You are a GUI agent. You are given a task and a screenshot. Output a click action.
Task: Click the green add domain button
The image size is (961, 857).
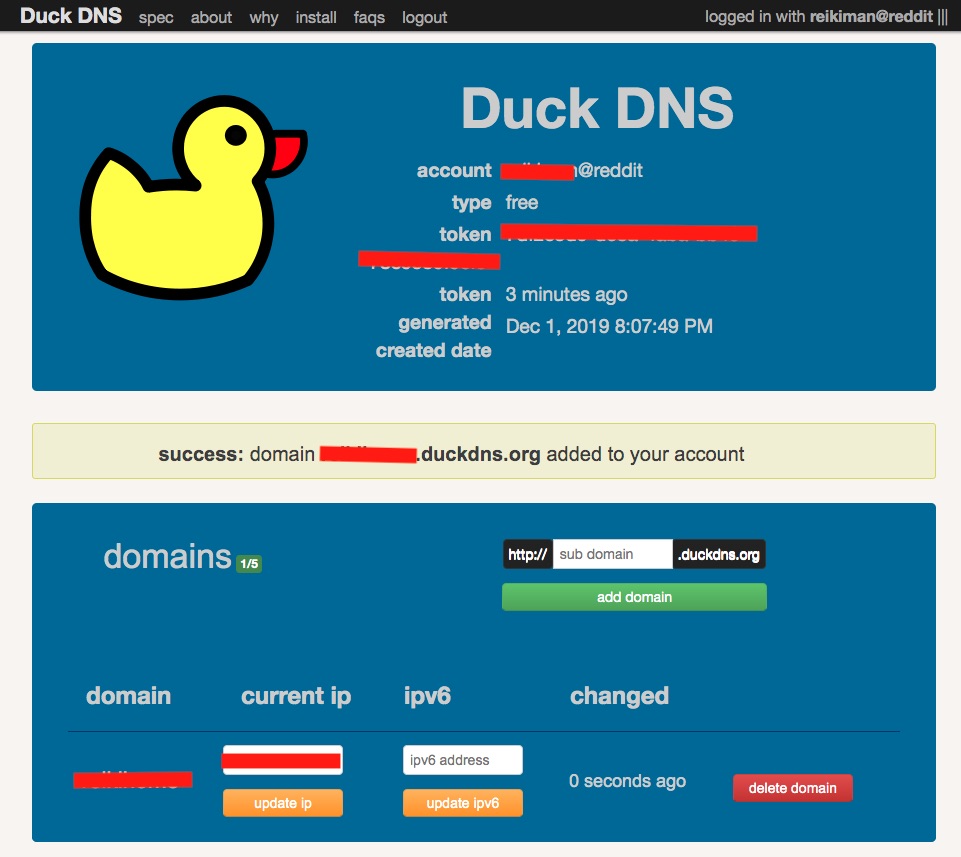tap(634, 597)
